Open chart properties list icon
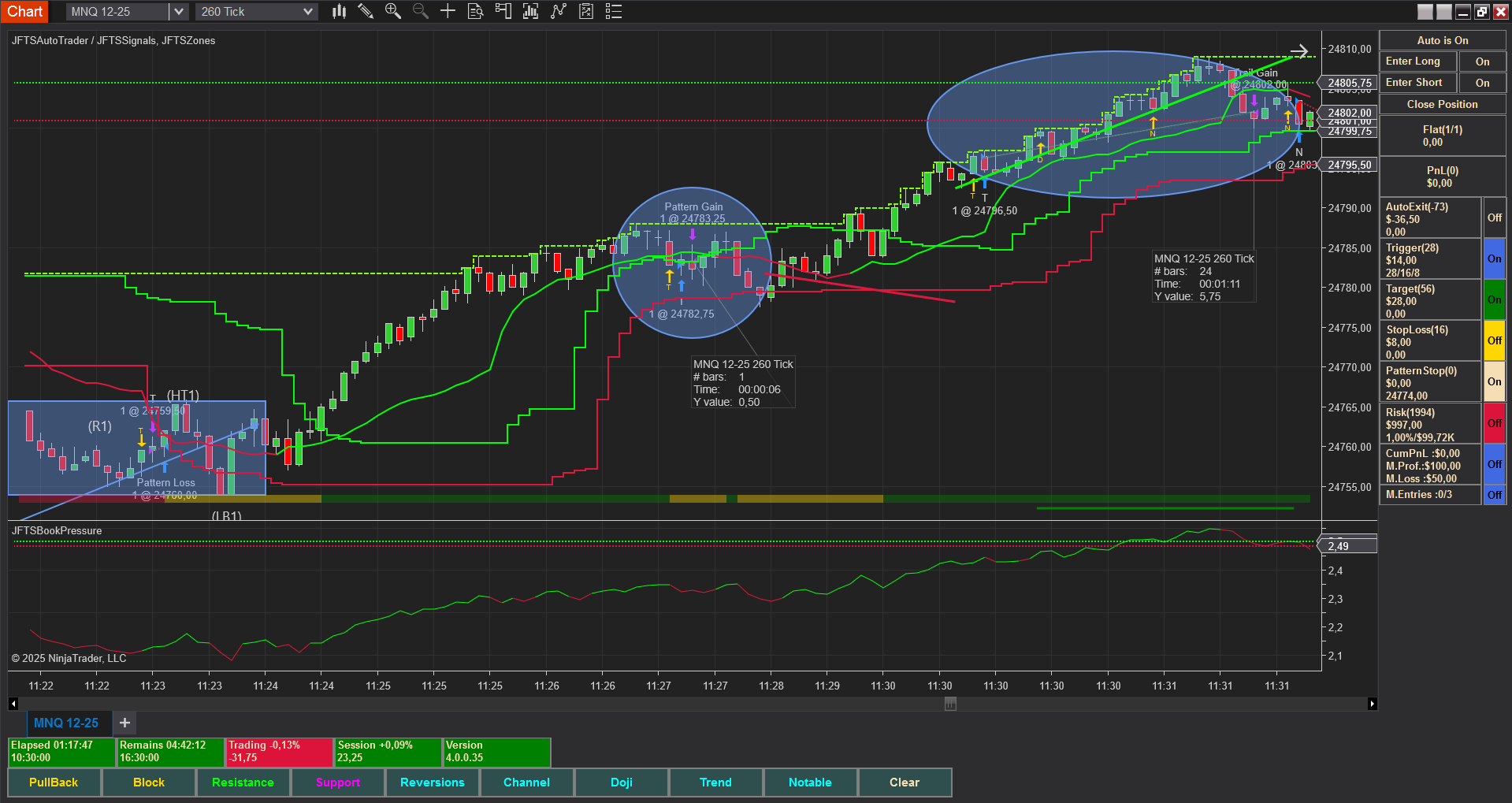Viewport: 1512px width, 803px height. pos(614,11)
